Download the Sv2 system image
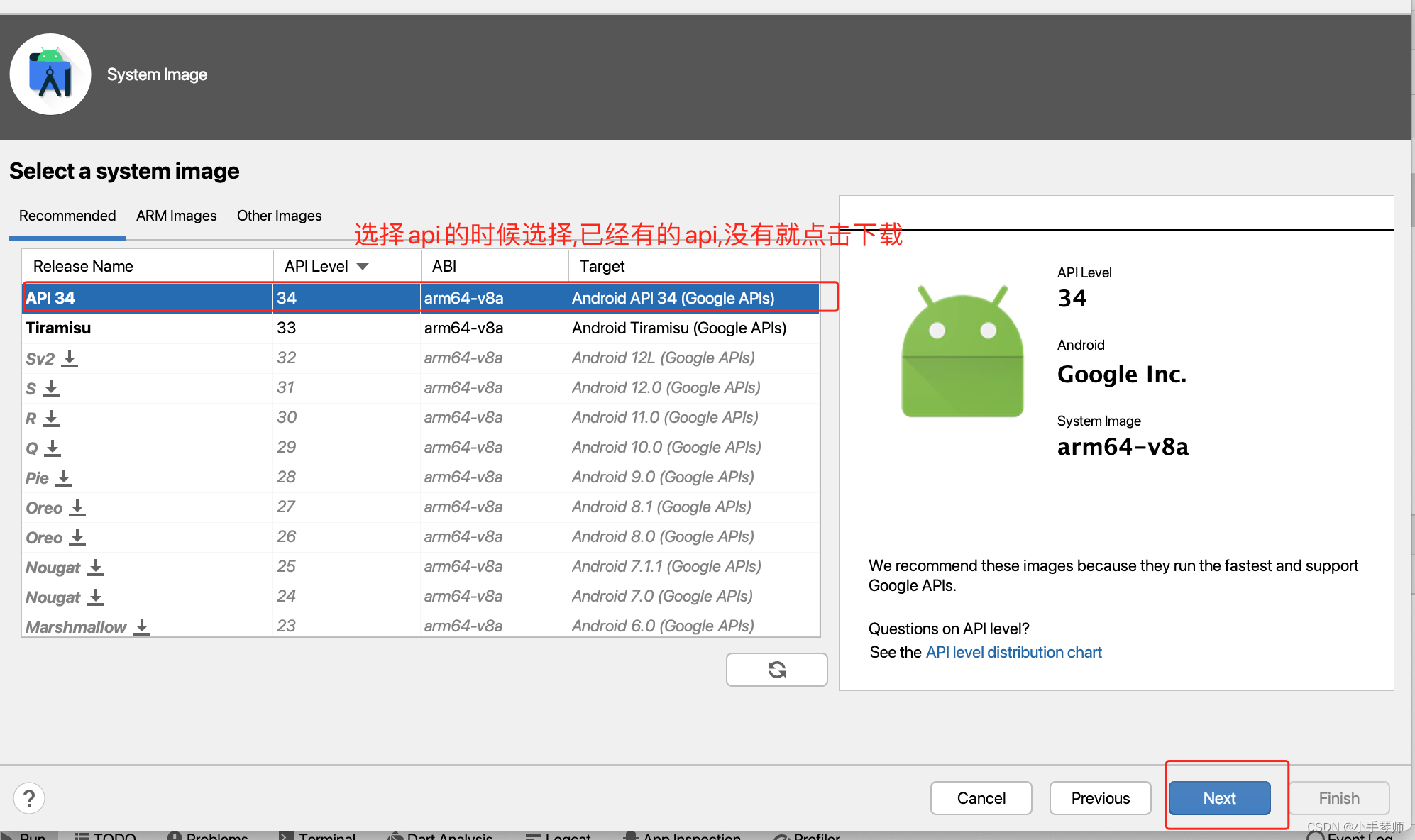The image size is (1415, 840). point(70,359)
